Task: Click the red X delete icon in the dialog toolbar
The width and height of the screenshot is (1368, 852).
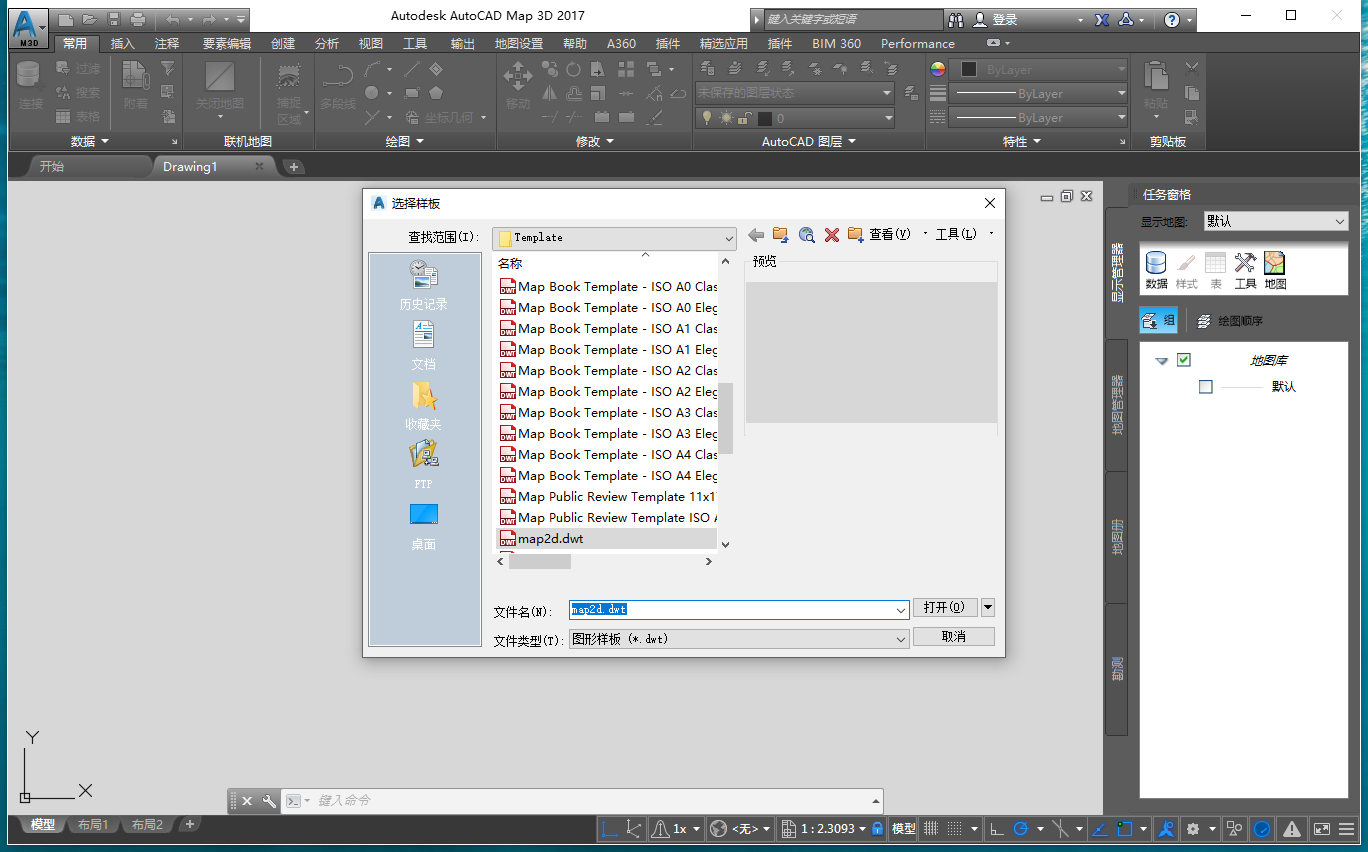Action: click(831, 234)
